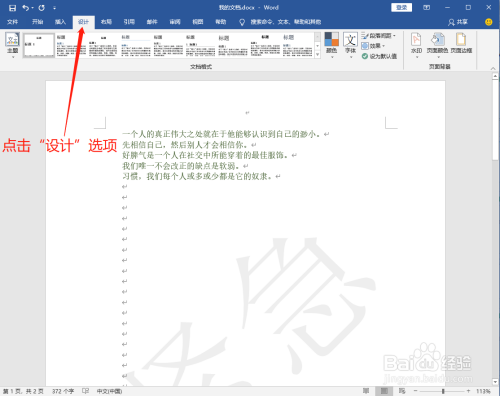Image resolution: width=500 pixels, height=396 pixels.
Task: Click the vertical scrollbar up arrow
Action: (x=495, y=76)
